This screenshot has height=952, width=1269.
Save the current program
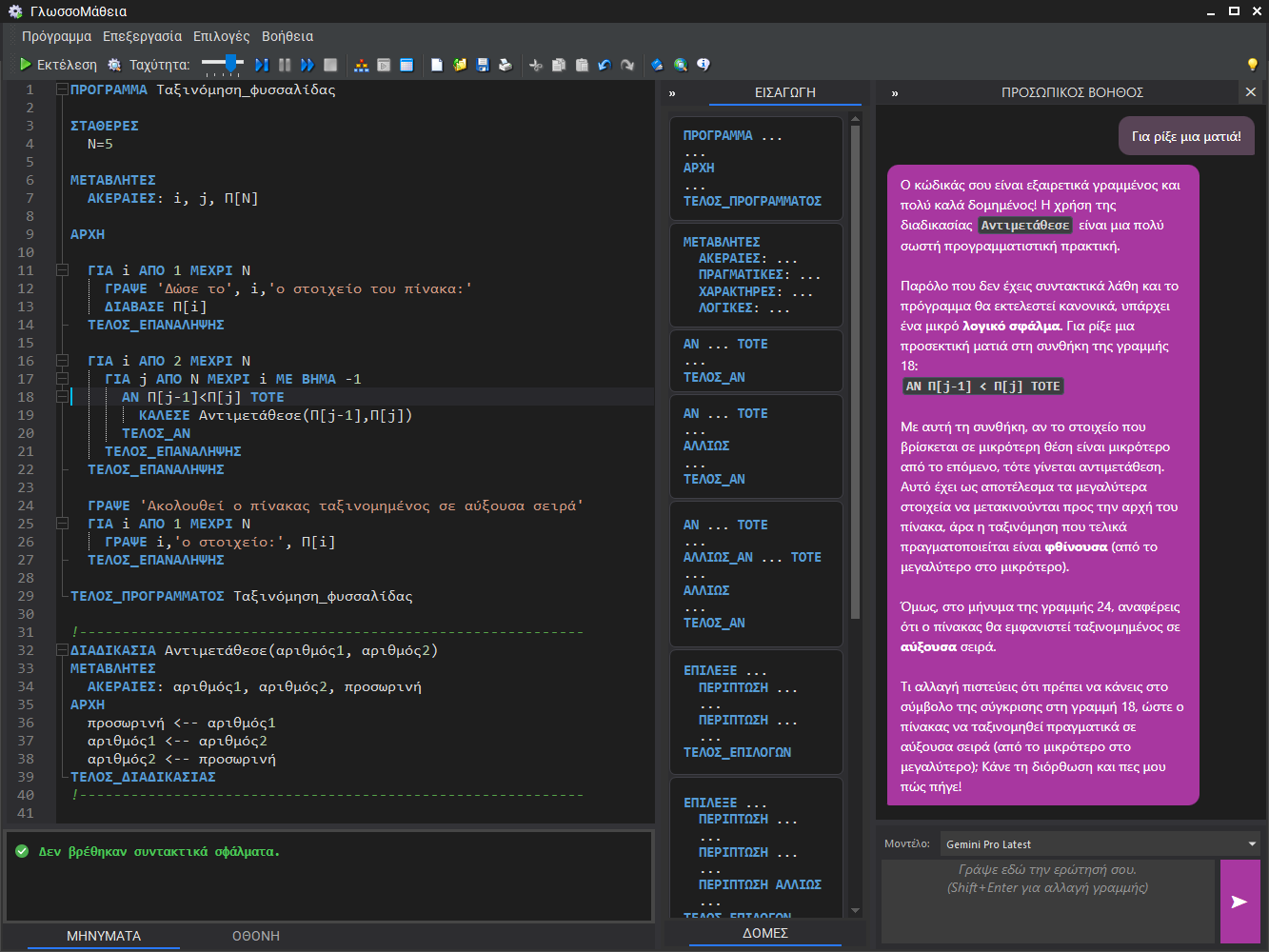pos(483,65)
